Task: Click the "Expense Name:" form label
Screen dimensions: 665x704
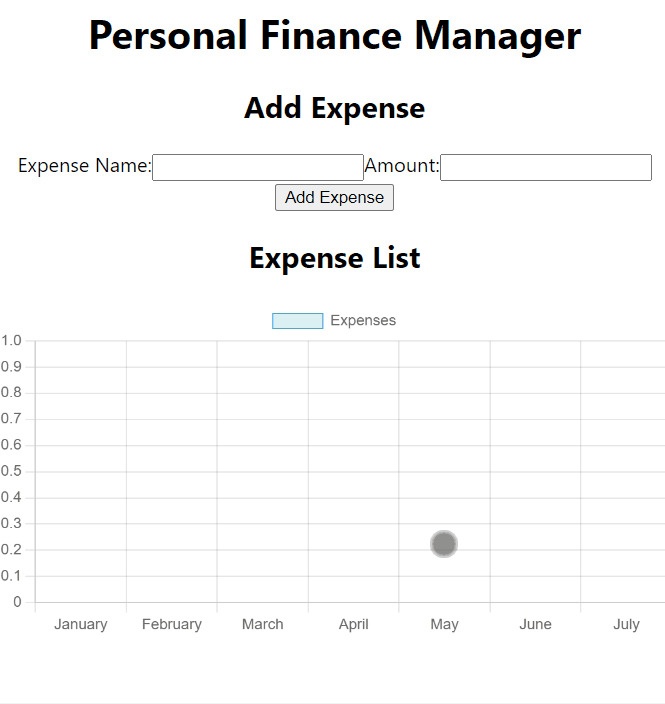Action: tap(84, 166)
